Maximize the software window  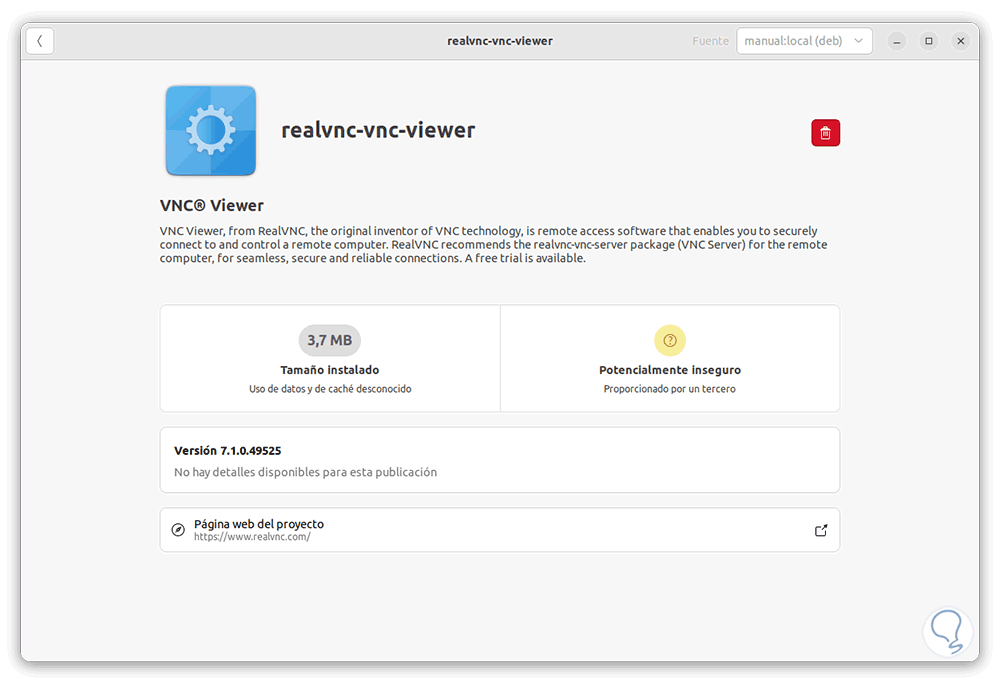coord(929,41)
